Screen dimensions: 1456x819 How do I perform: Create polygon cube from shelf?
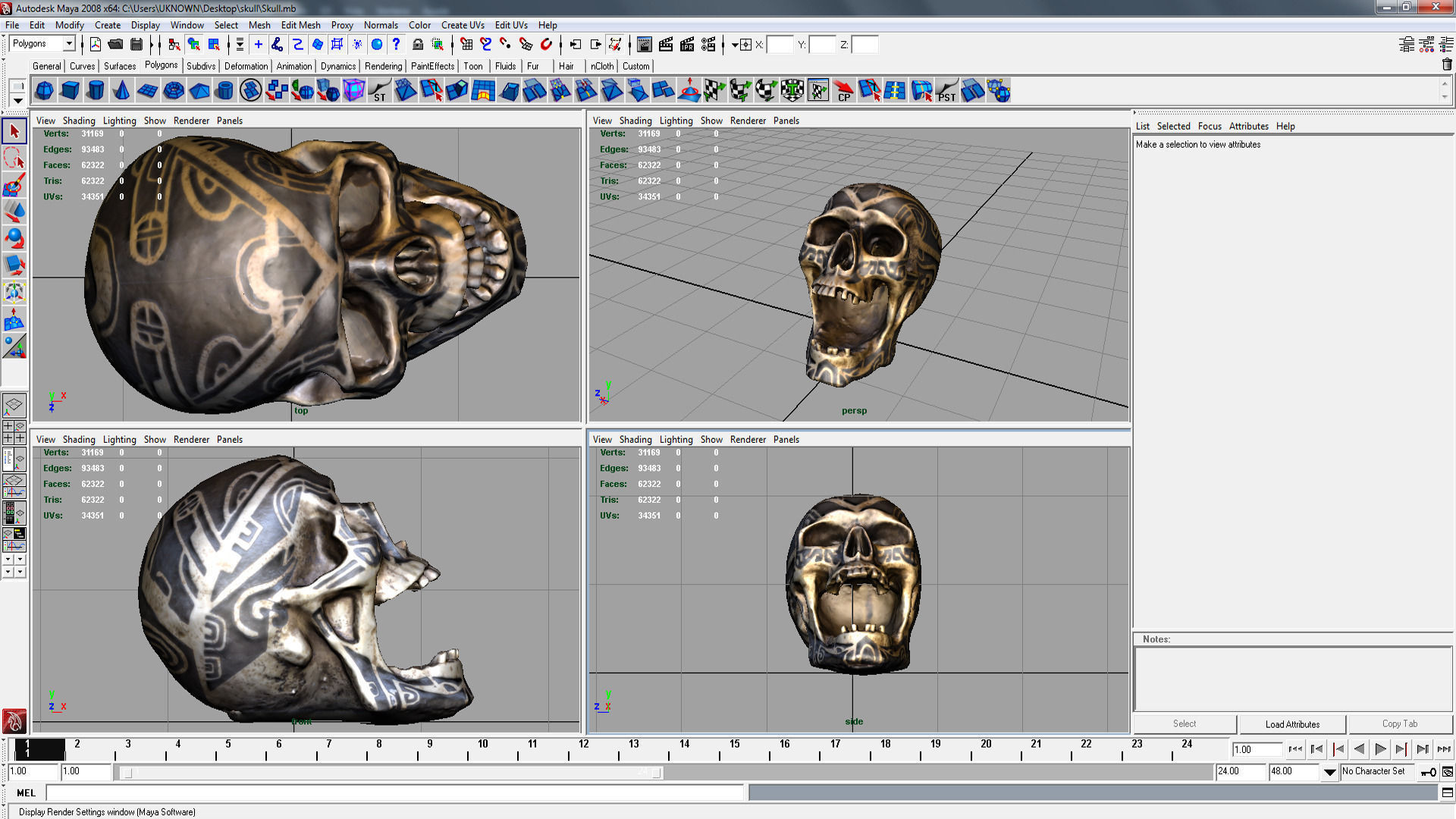(x=70, y=91)
